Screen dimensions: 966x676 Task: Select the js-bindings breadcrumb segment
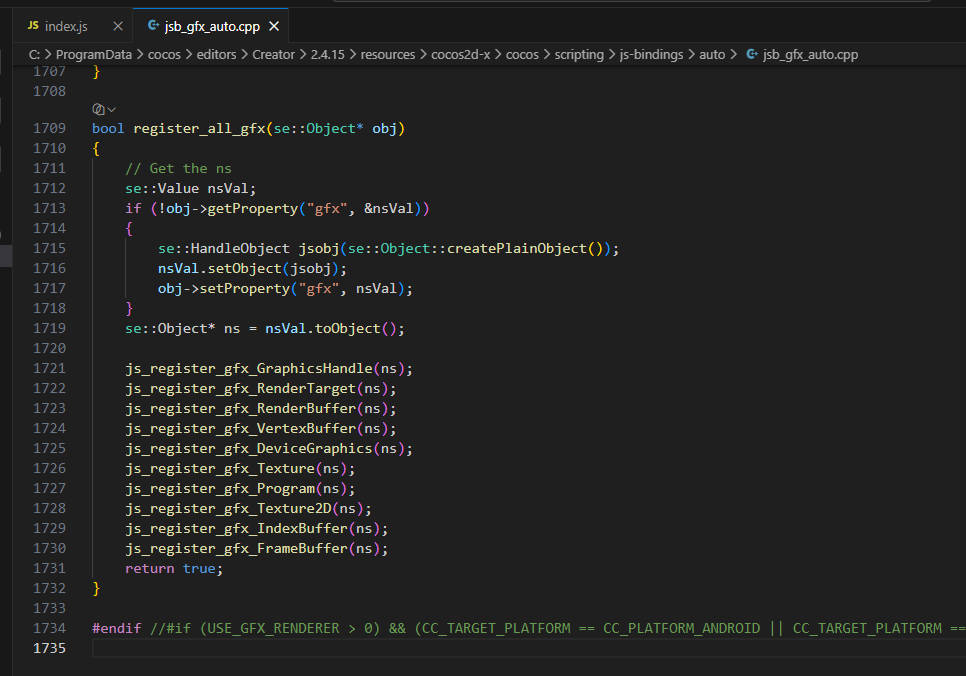(x=651, y=54)
